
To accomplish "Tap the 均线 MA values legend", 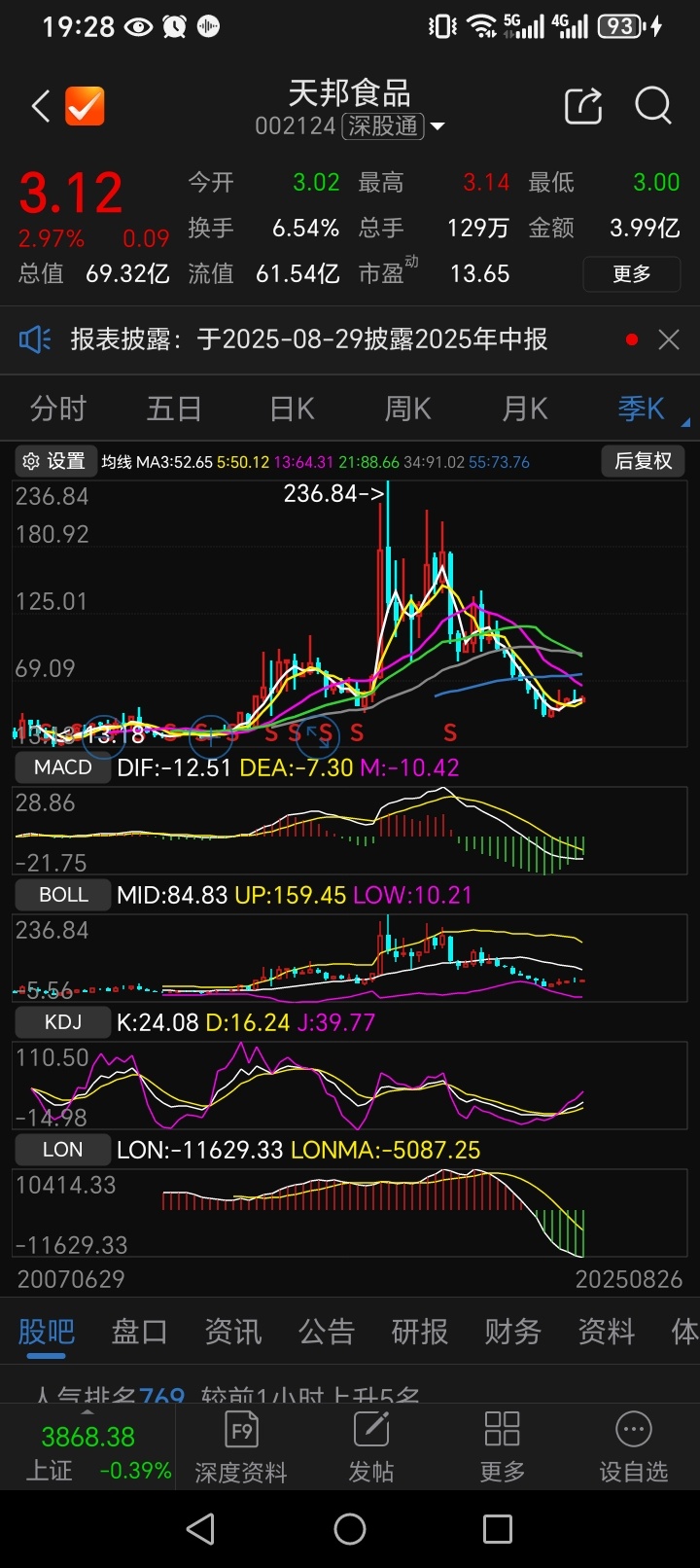I will pyautogui.click(x=316, y=462).
